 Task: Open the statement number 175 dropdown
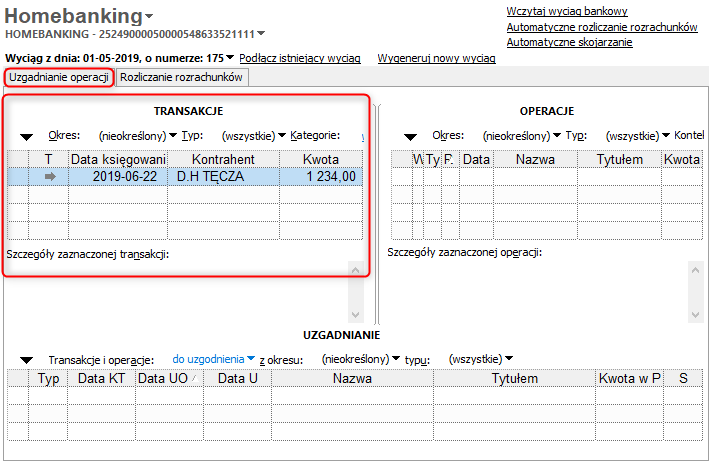pos(230,58)
